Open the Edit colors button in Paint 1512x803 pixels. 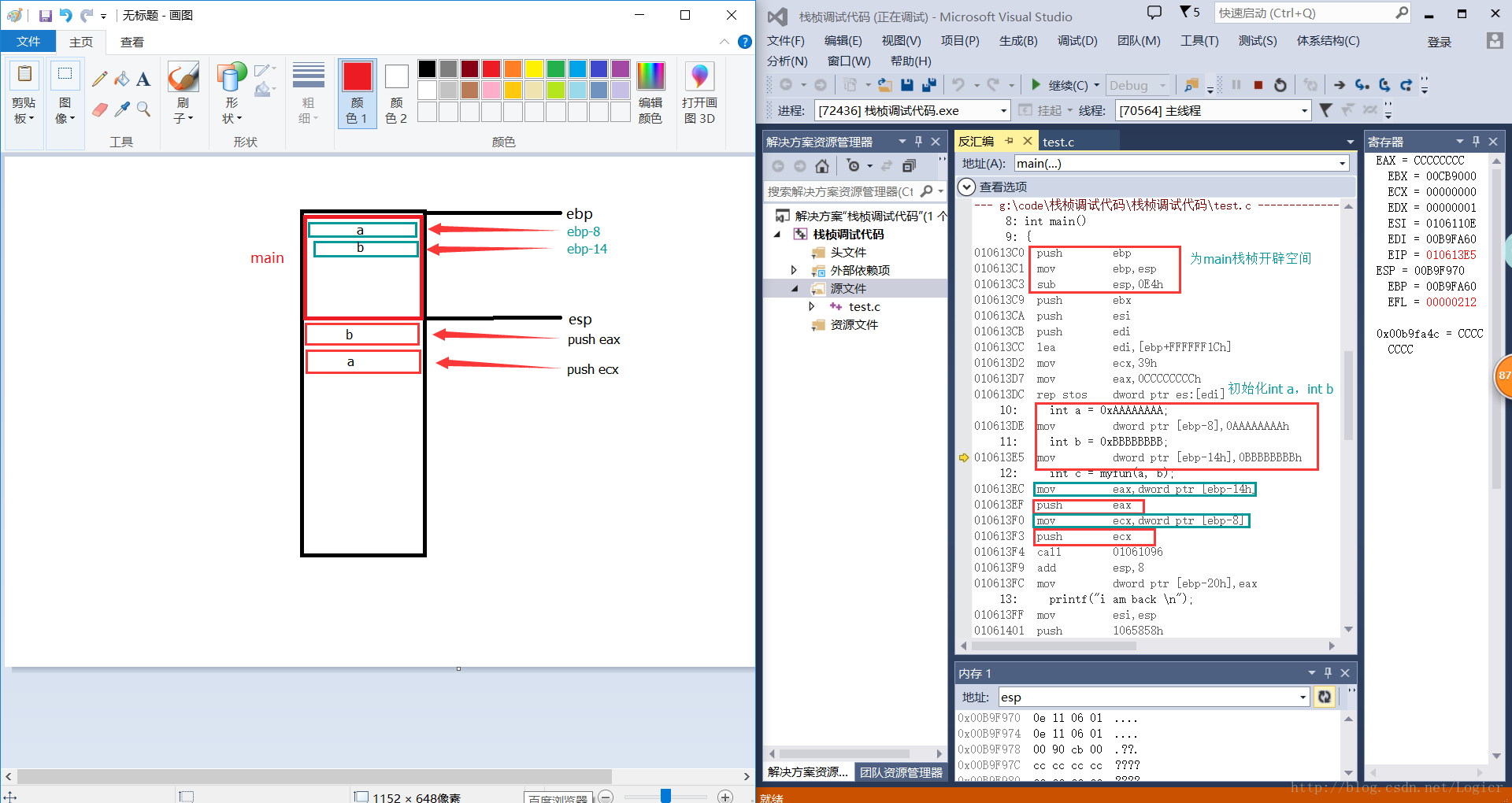coord(650,93)
